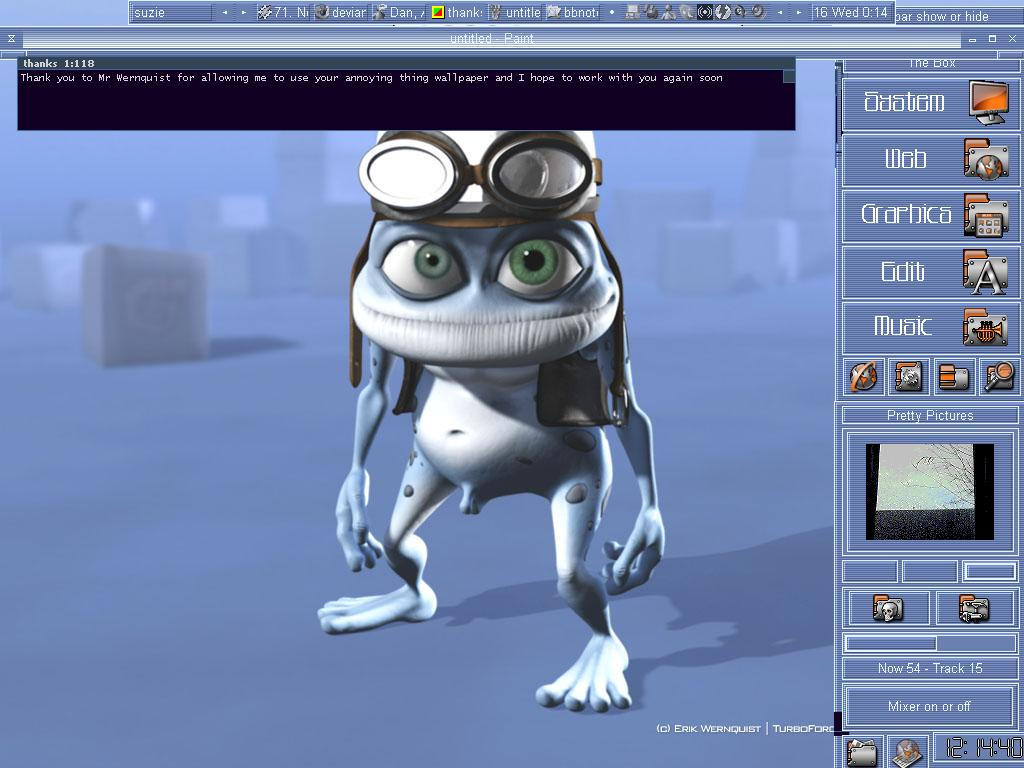Switch to the thanks window in the taskbar
1024x768 pixels.
coord(461,13)
